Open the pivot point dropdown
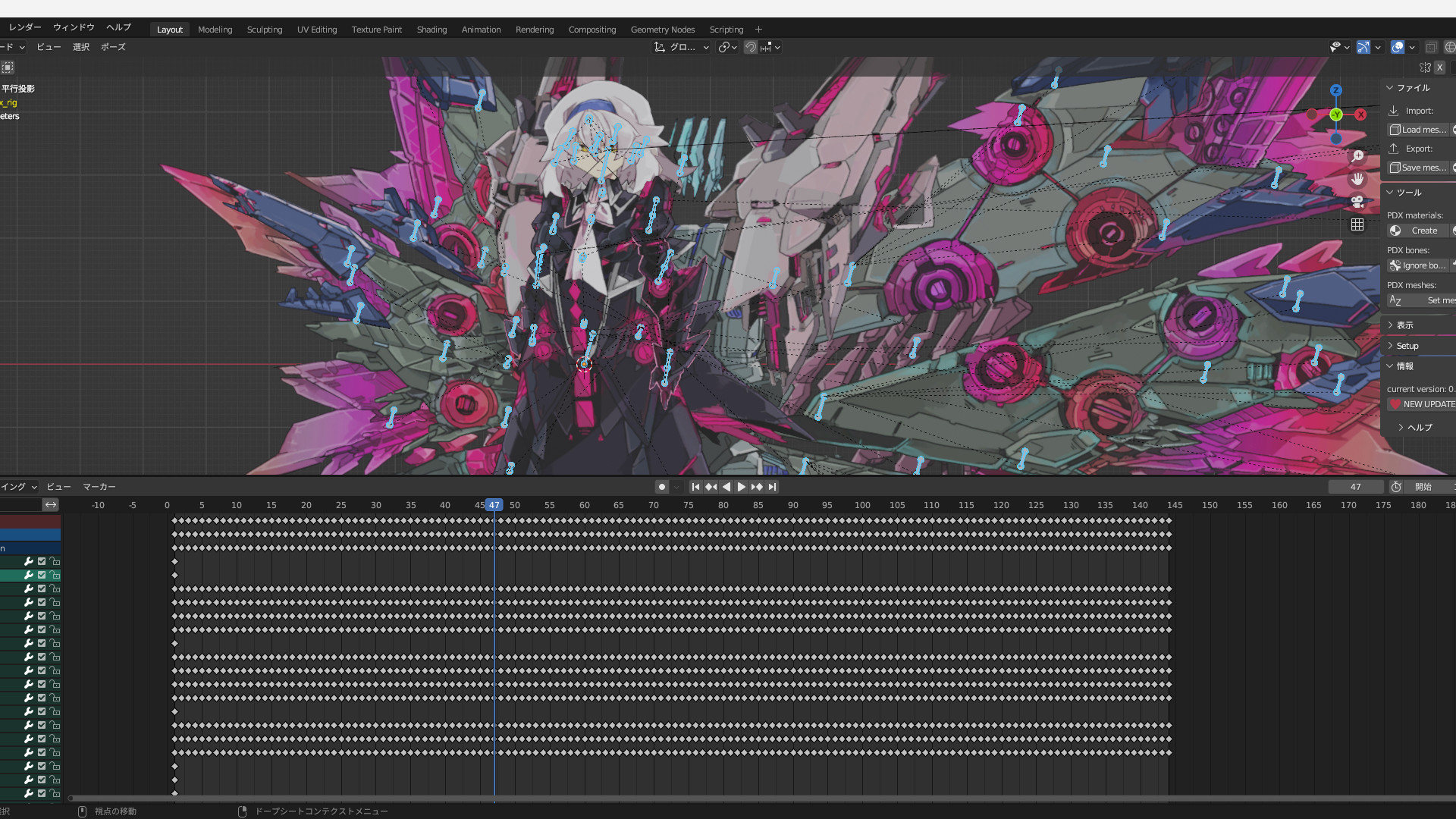The image size is (1456, 819). point(728,47)
